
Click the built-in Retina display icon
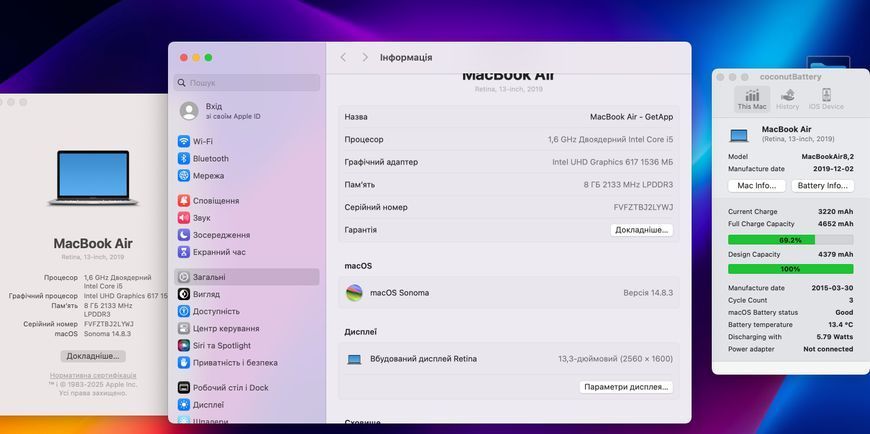pos(354,360)
